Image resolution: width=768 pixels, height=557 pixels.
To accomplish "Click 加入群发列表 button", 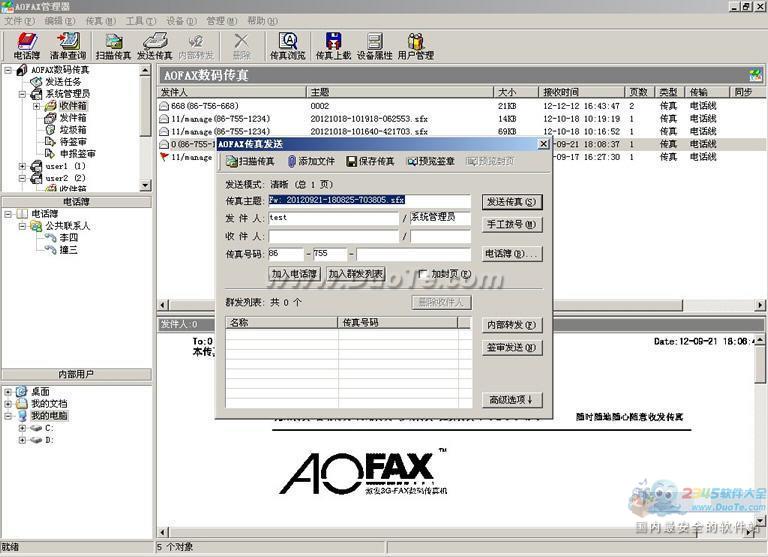I will (356, 274).
